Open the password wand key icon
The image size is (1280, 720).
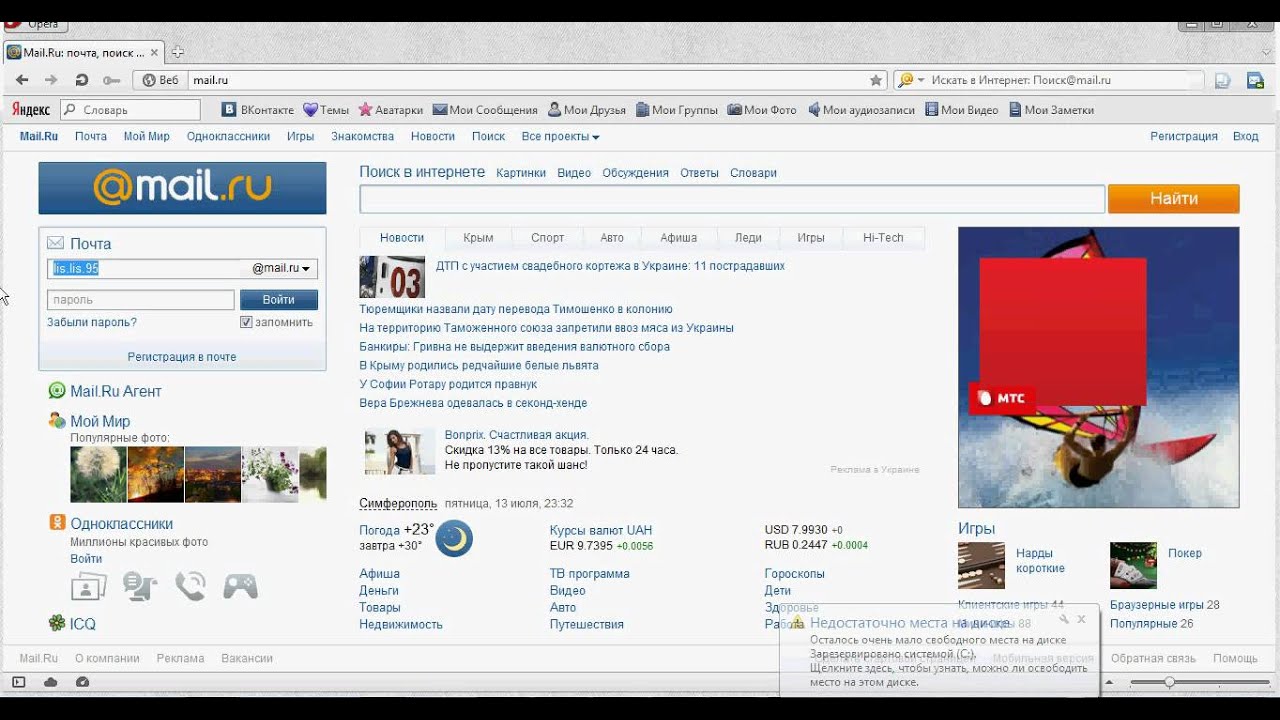point(111,80)
